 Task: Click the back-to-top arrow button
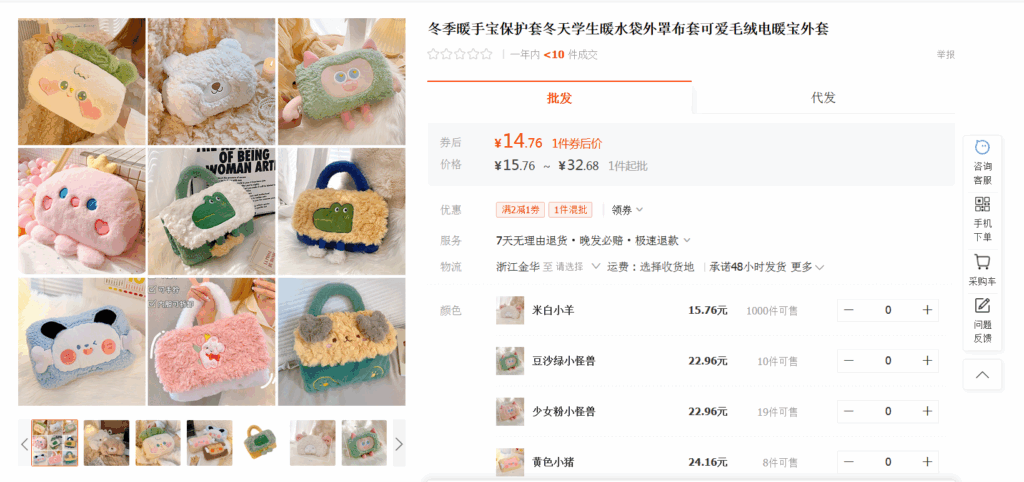coord(982,374)
